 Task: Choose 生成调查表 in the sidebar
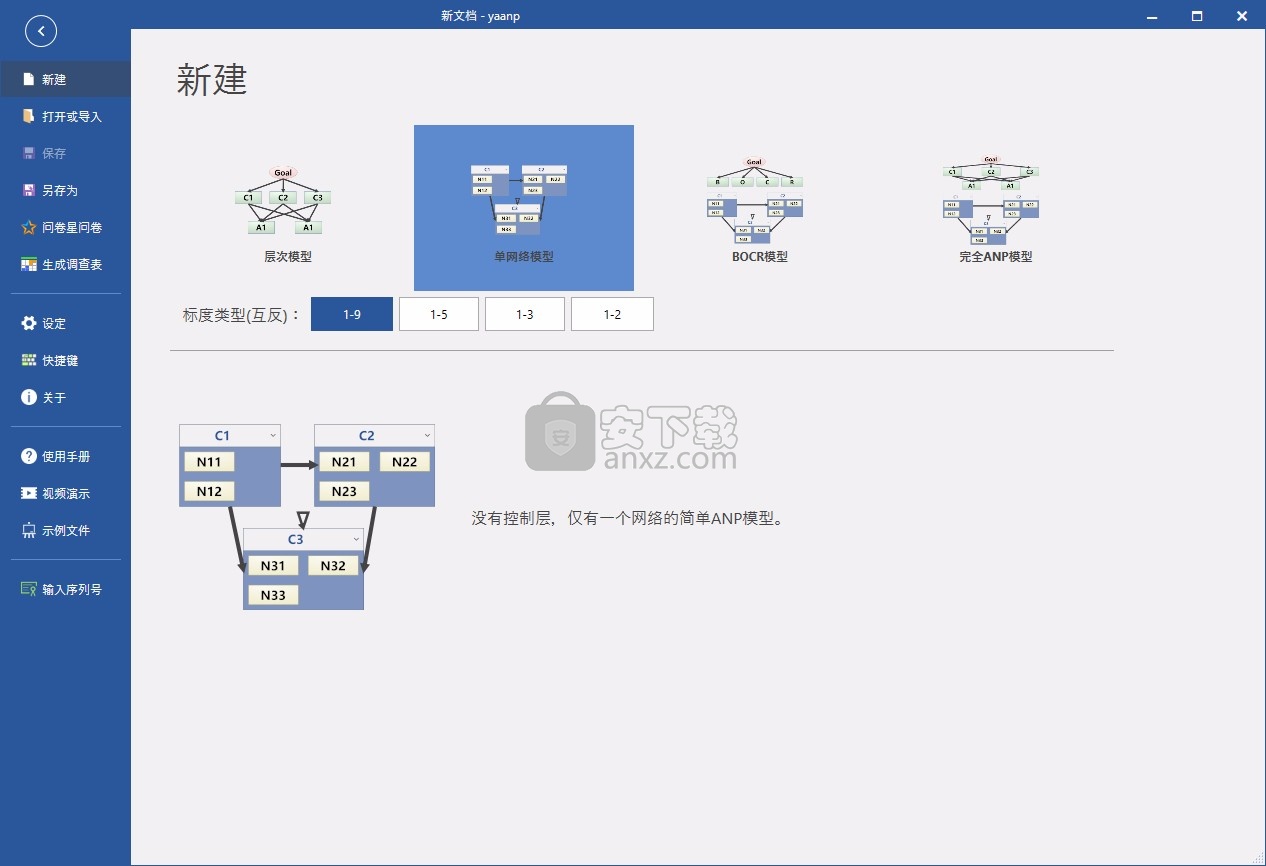coord(65,264)
